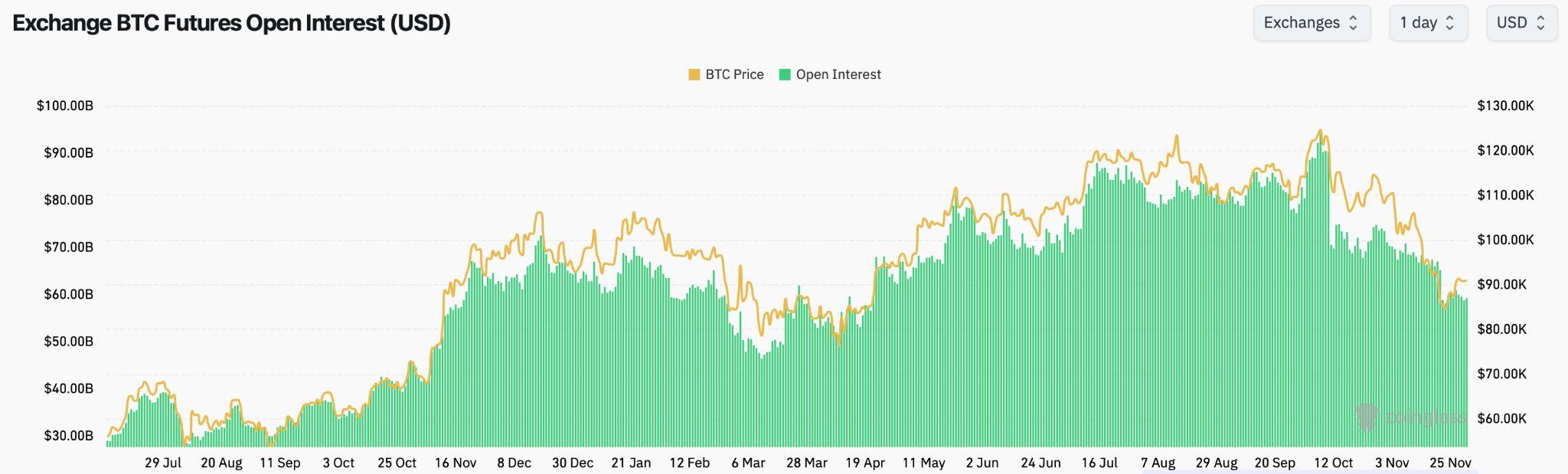Image resolution: width=1568 pixels, height=474 pixels.
Task: Select the 16 Nov x-axis label
Action: pyautogui.click(x=456, y=463)
